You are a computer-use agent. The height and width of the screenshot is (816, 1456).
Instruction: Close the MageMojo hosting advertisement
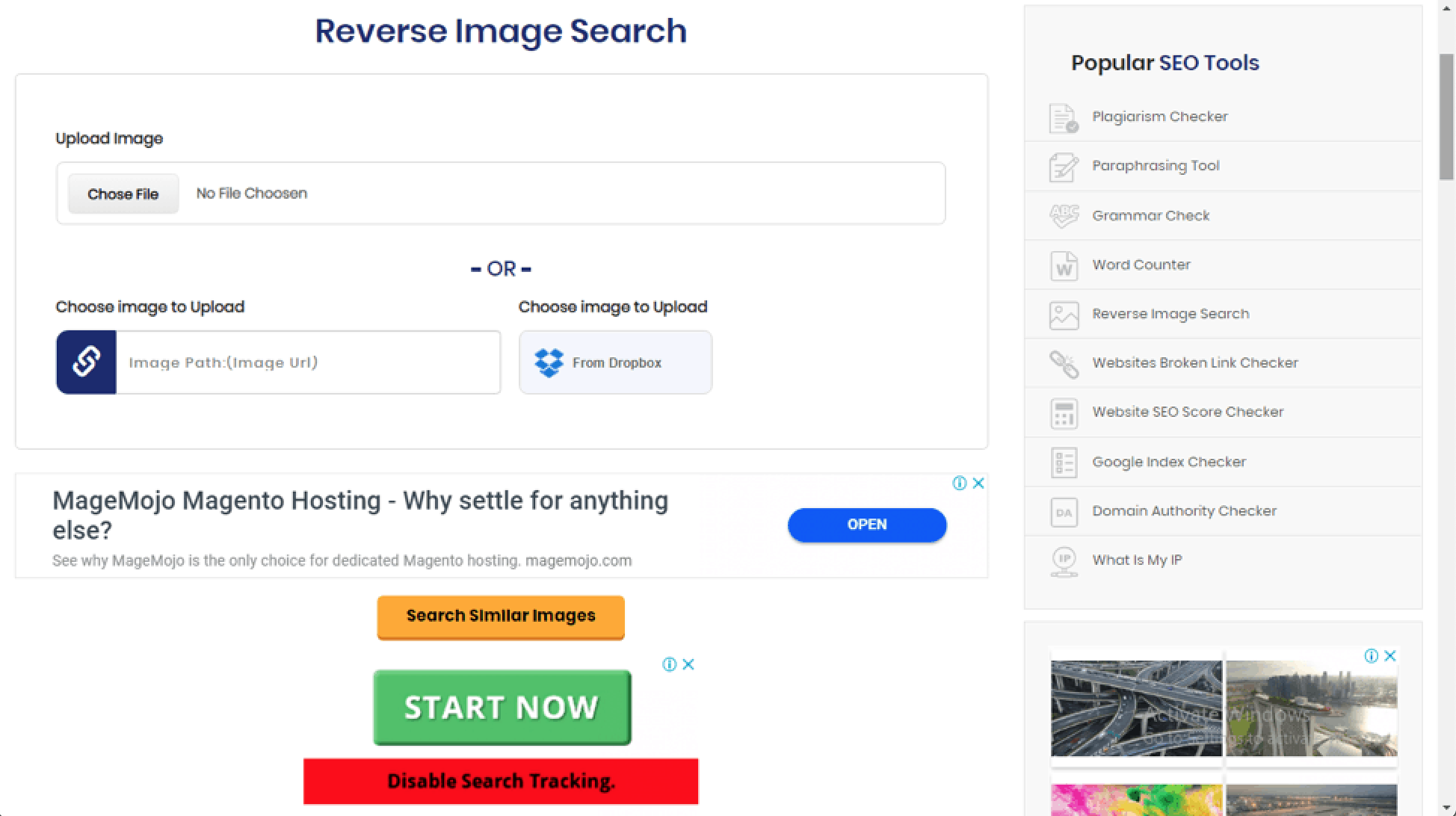(x=977, y=483)
